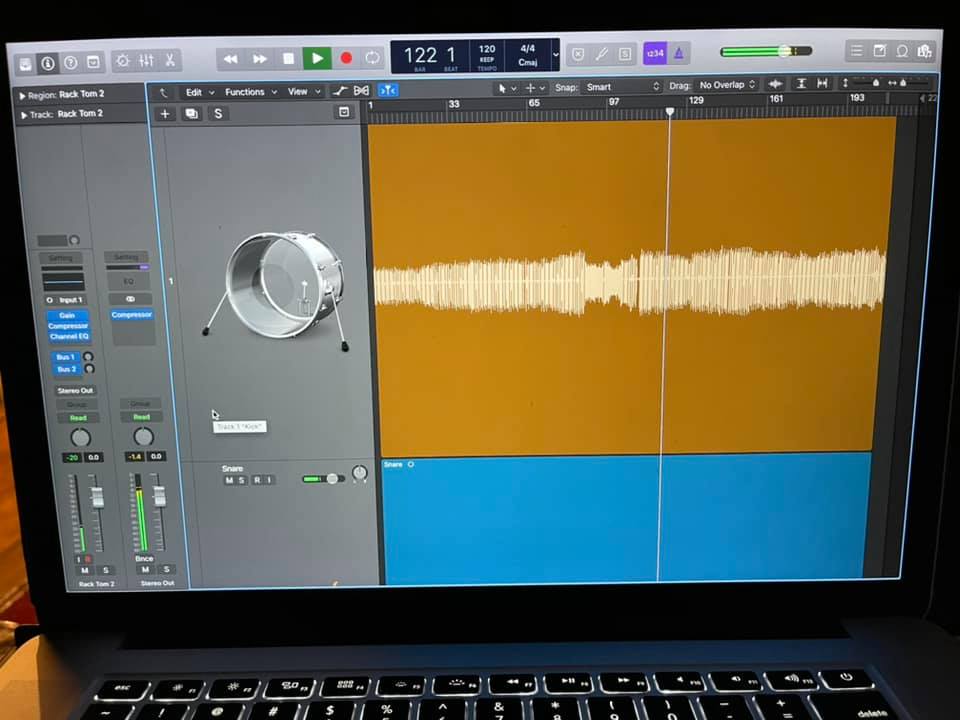Viewport: 960px width, 720px height.
Task: Rewind with the double-left arrow button
Action: [x=230, y=59]
